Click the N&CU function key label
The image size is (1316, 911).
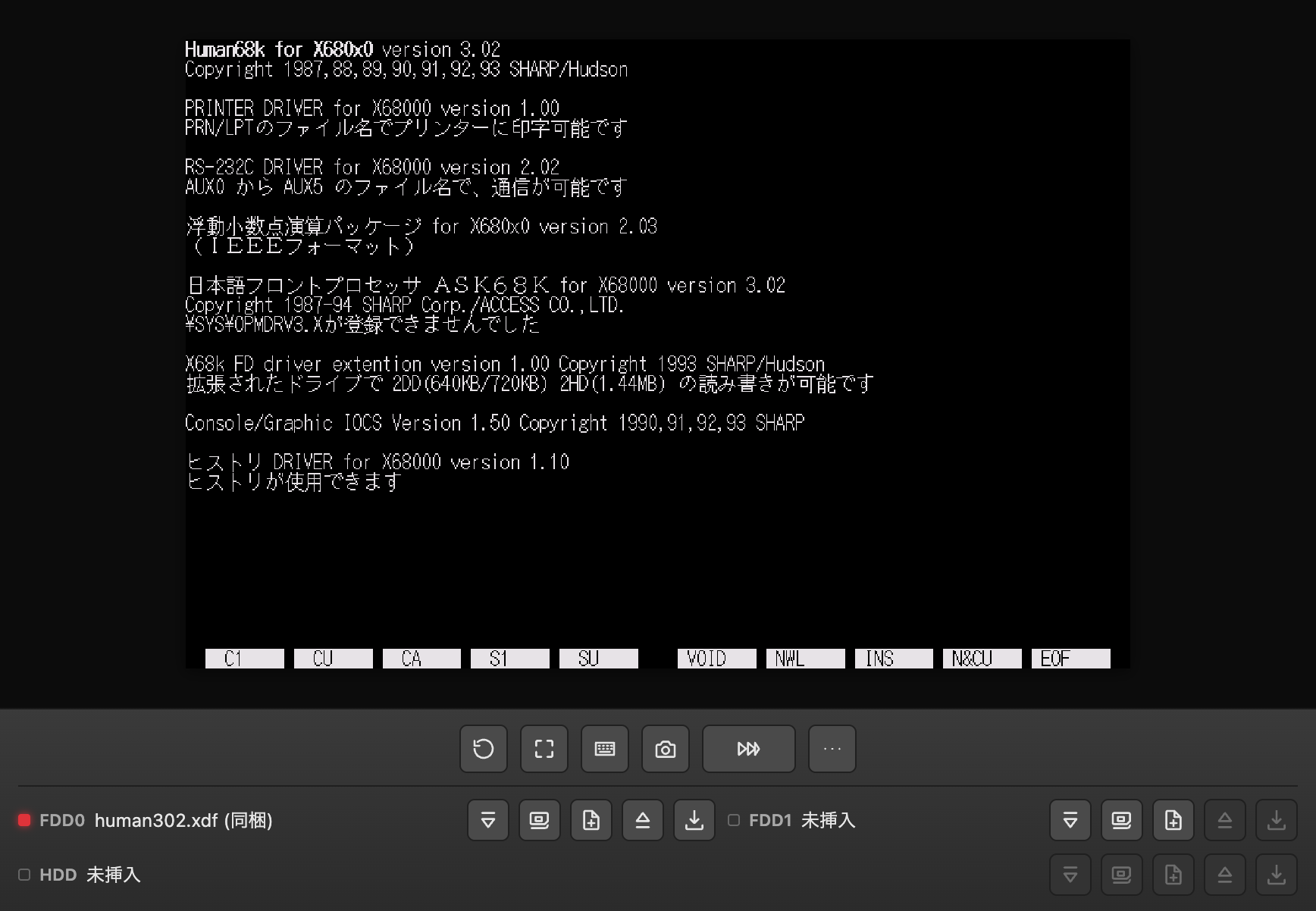click(982, 659)
